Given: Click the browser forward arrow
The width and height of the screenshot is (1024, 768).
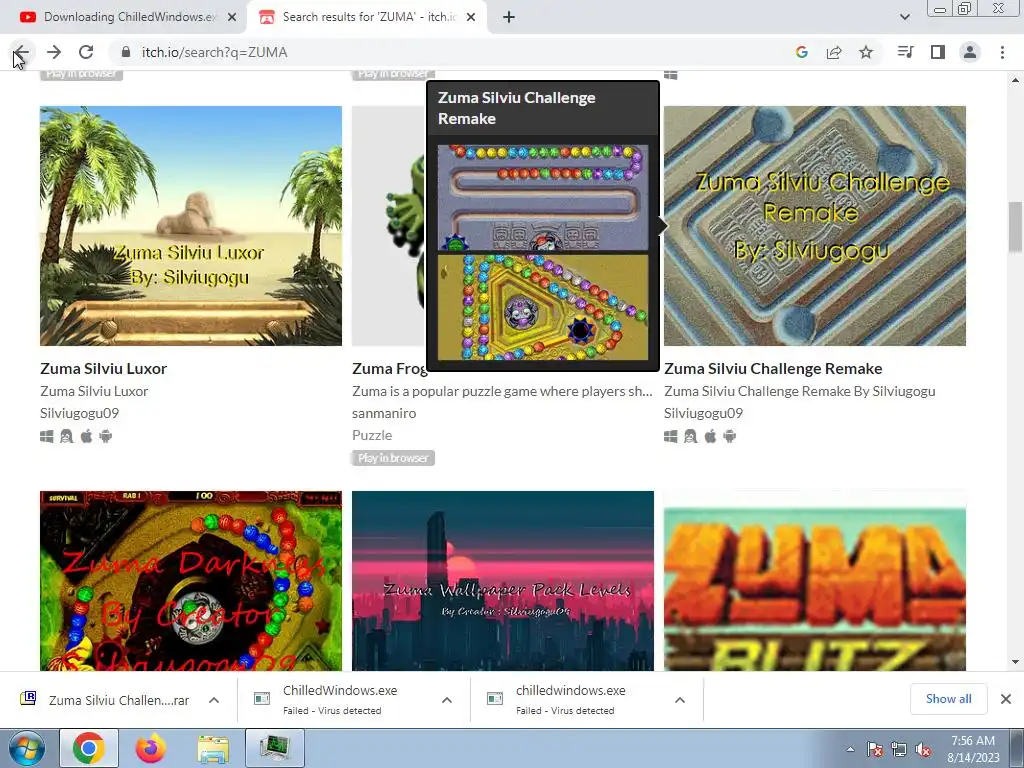Looking at the screenshot, I should click(x=54, y=52).
